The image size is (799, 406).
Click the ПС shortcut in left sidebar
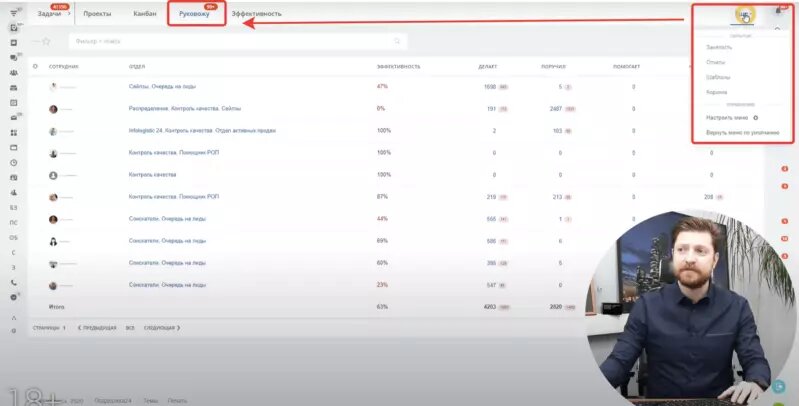point(14,223)
